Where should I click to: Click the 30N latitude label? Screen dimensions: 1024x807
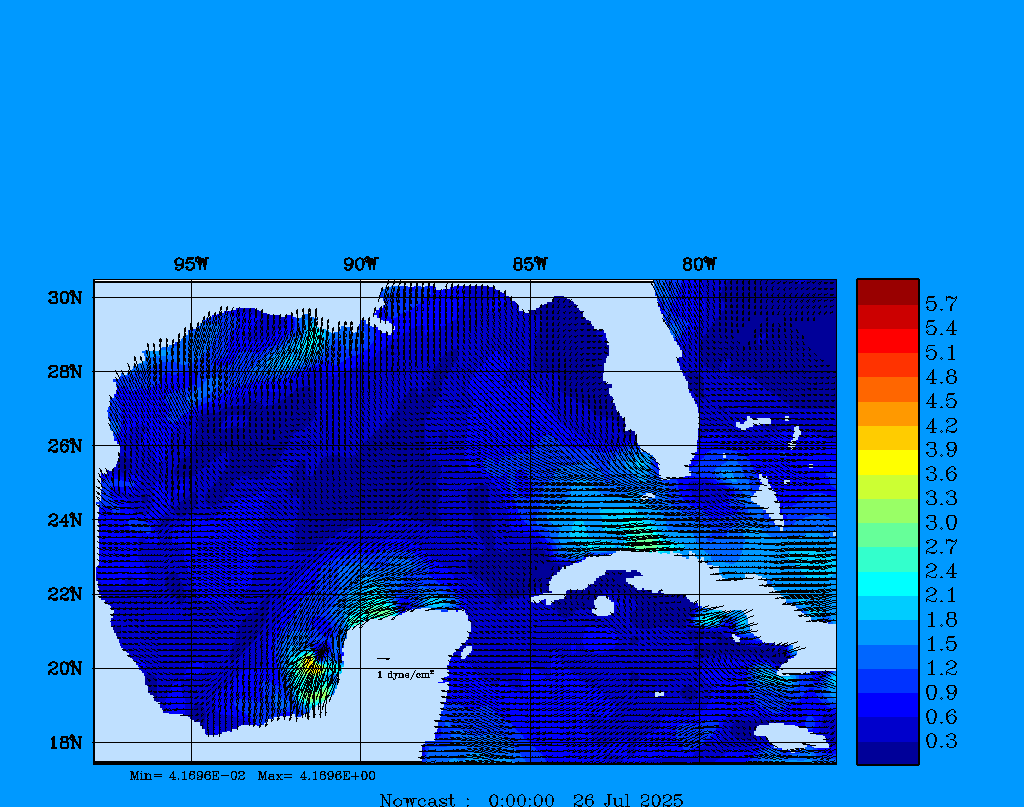(x=64, y=298)
